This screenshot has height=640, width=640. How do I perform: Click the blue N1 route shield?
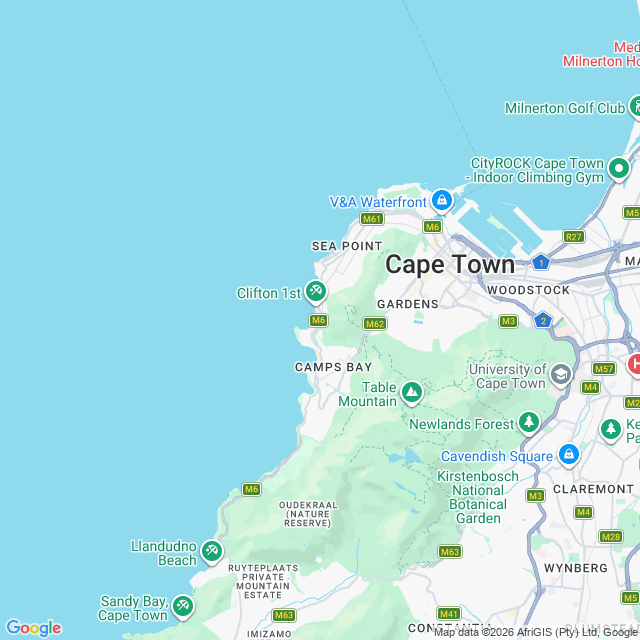click(x=541, y=262)
